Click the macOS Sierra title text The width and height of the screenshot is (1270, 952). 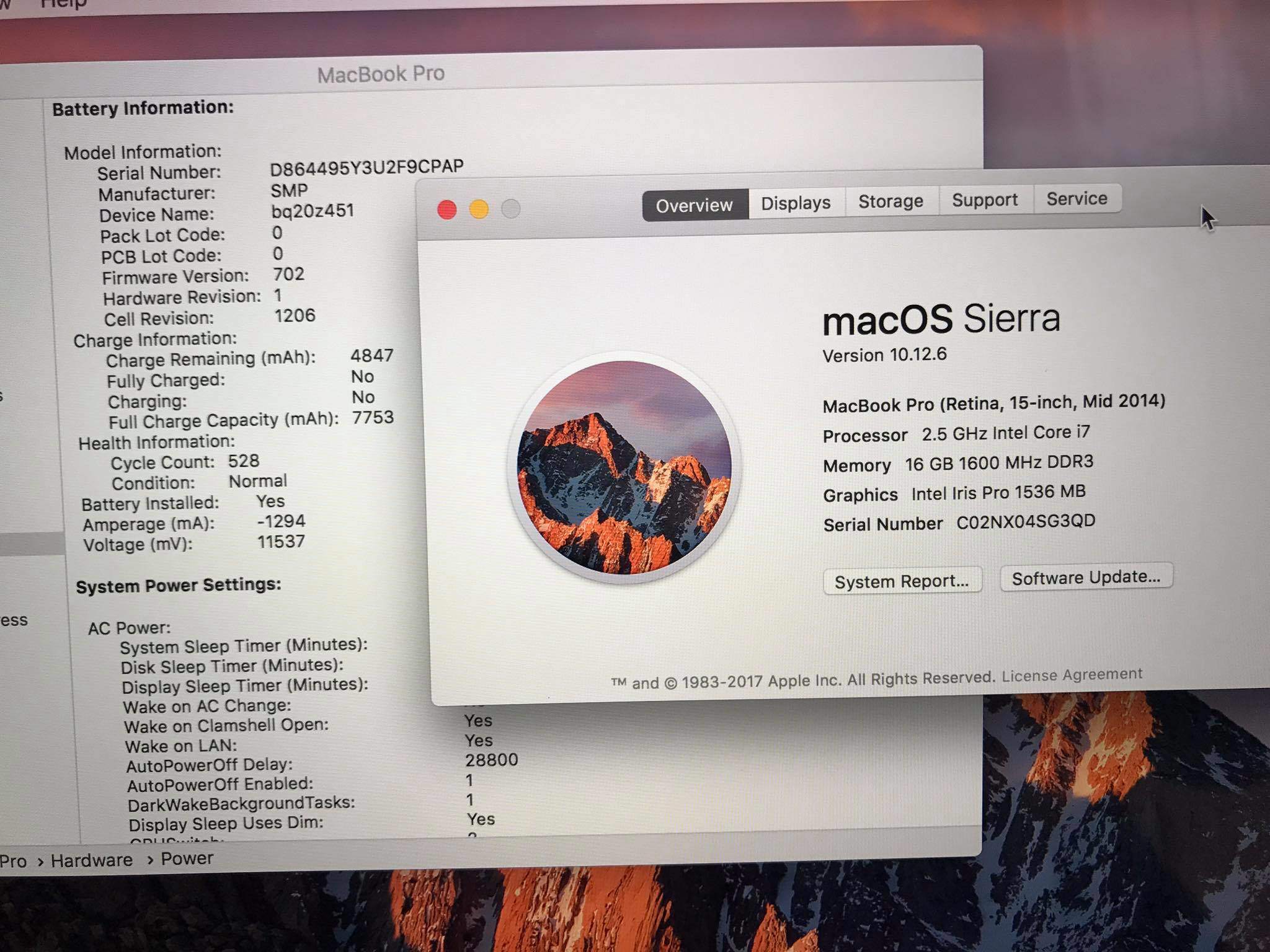[941, 319]
